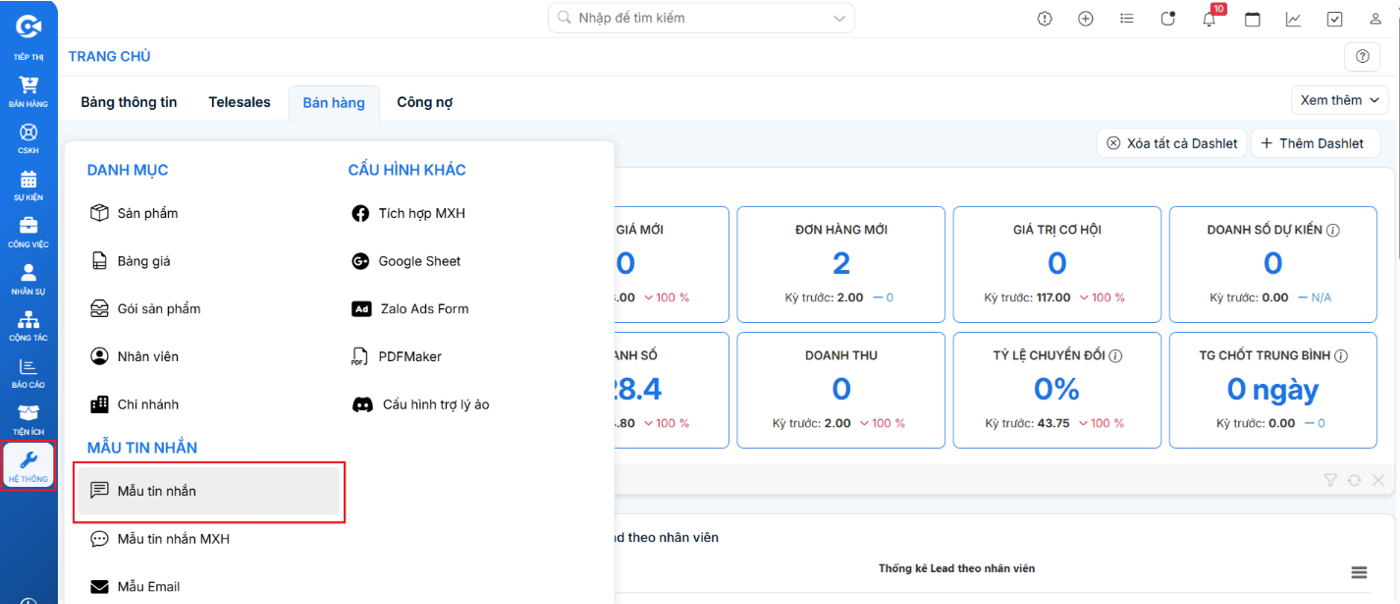Open Chi nhánh menu item
The height and width of the screenshot is (604, 1400).
tap(134, 405)
